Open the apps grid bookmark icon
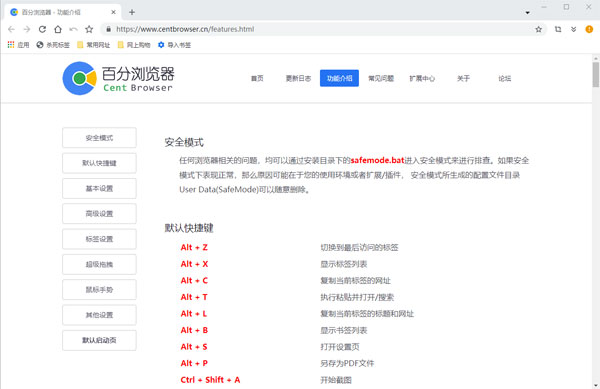The image size is (600, 389). click(x=11, y=45)
